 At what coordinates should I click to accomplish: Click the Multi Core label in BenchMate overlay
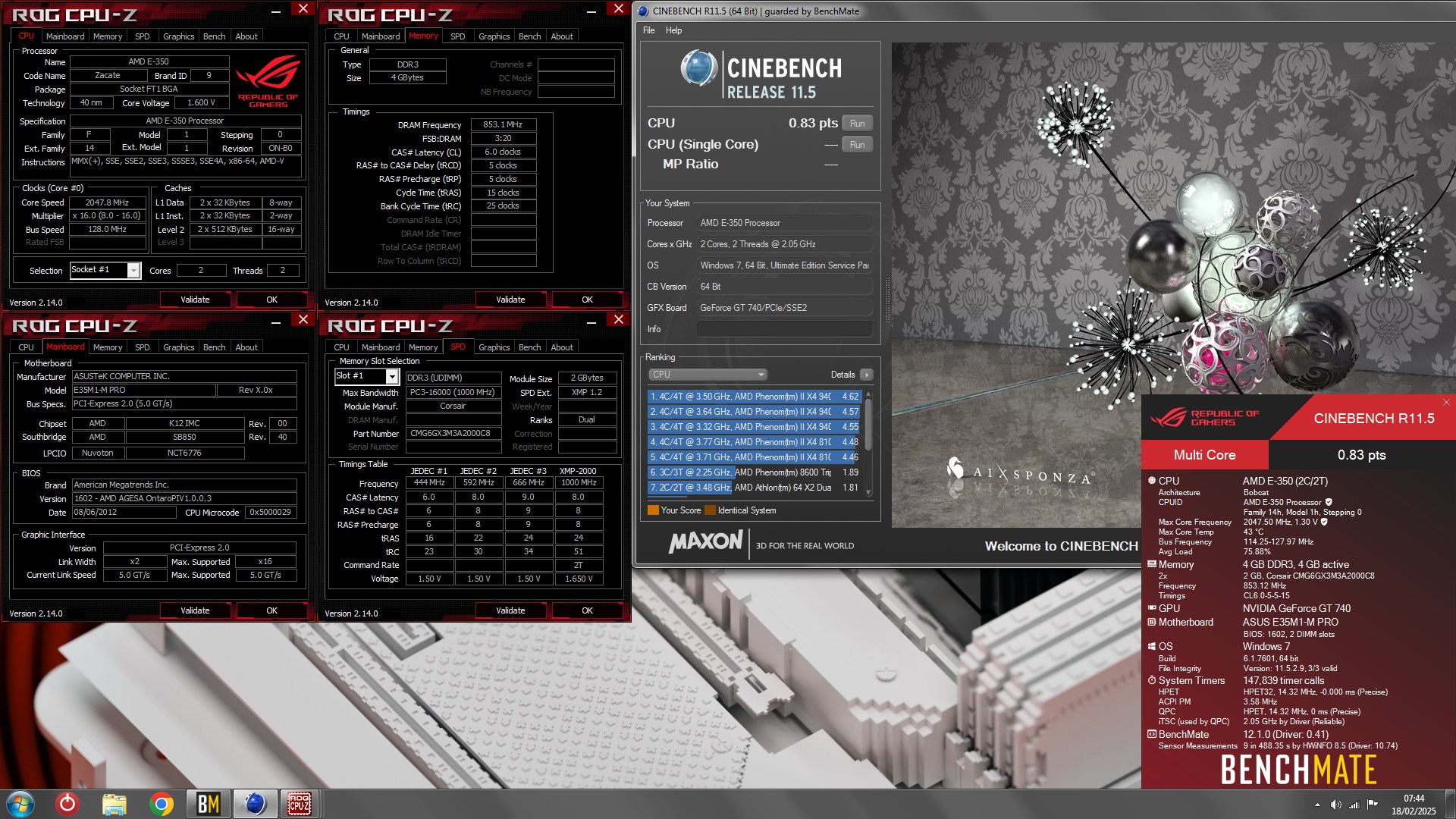pyautogui.click(x=1204, y=455)
